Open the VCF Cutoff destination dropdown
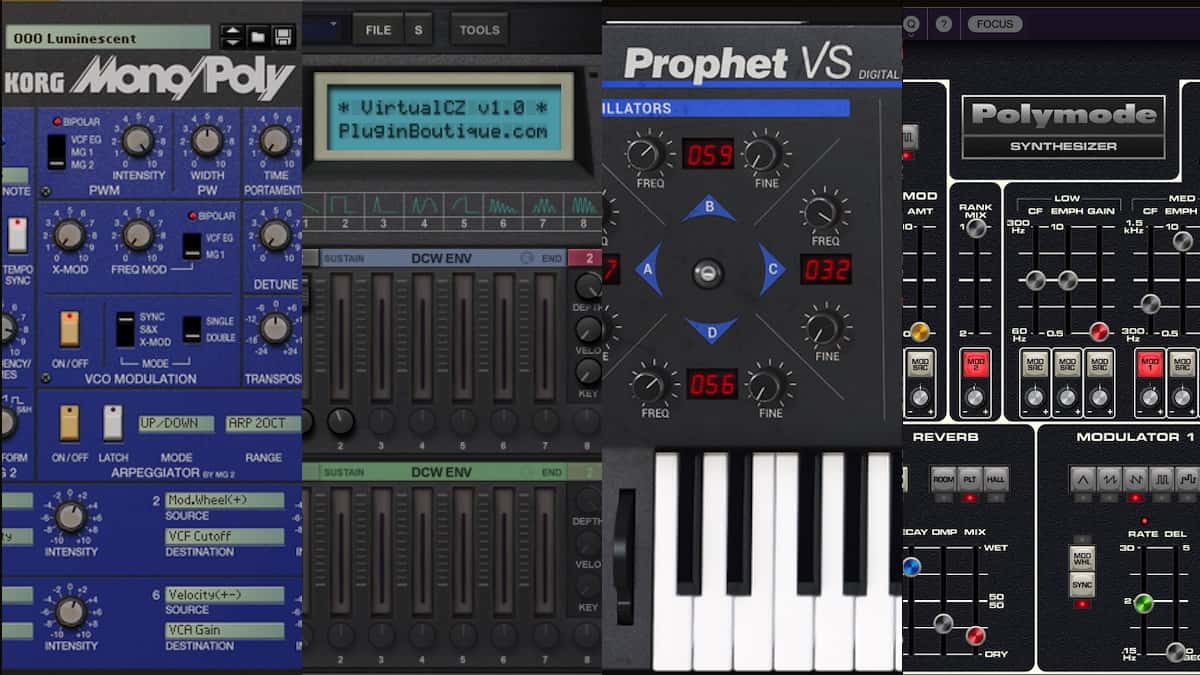The image size is (1200, 675). coord(224,536)
